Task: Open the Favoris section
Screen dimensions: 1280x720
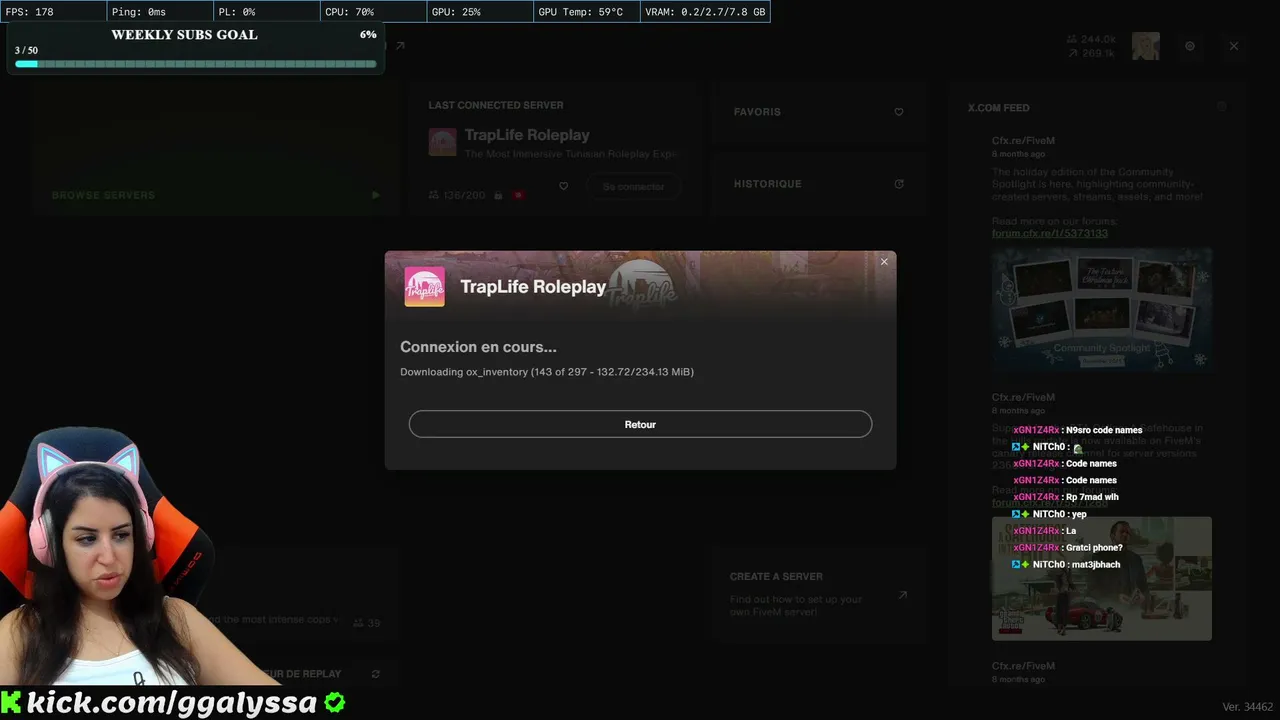Action: (x=818, y=112)
